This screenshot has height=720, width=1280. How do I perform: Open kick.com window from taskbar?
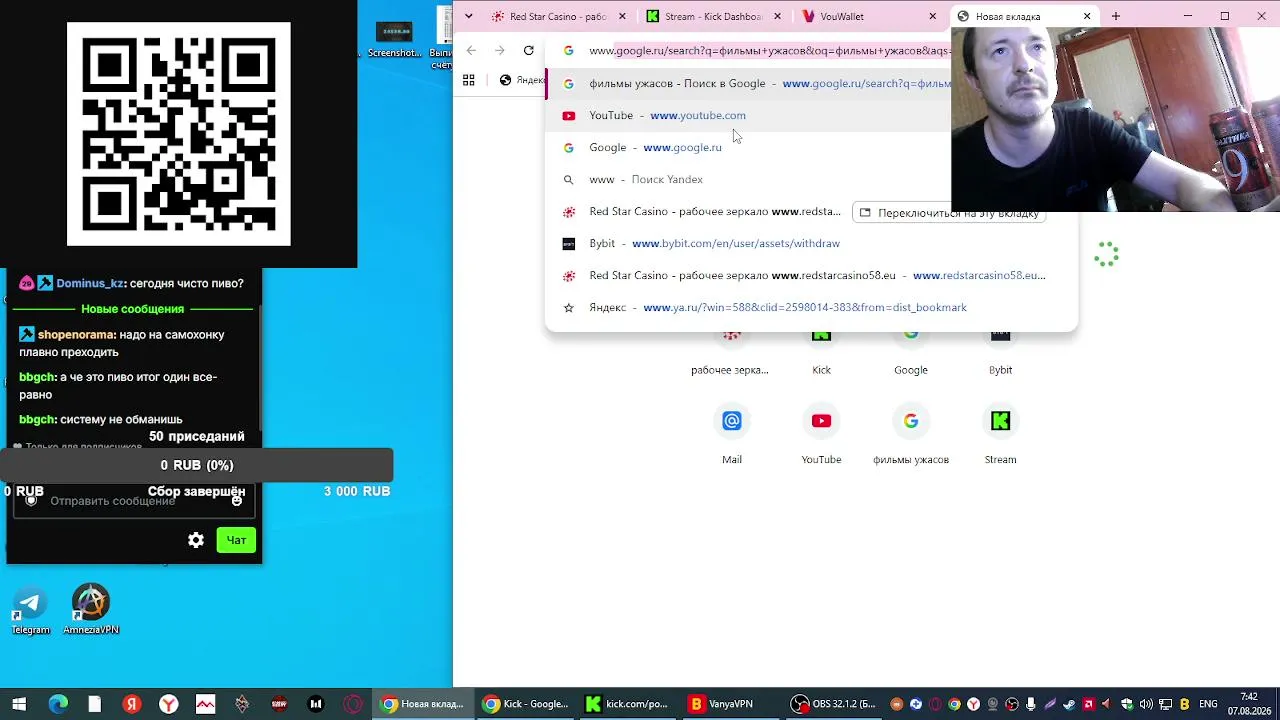coord(628,704)
